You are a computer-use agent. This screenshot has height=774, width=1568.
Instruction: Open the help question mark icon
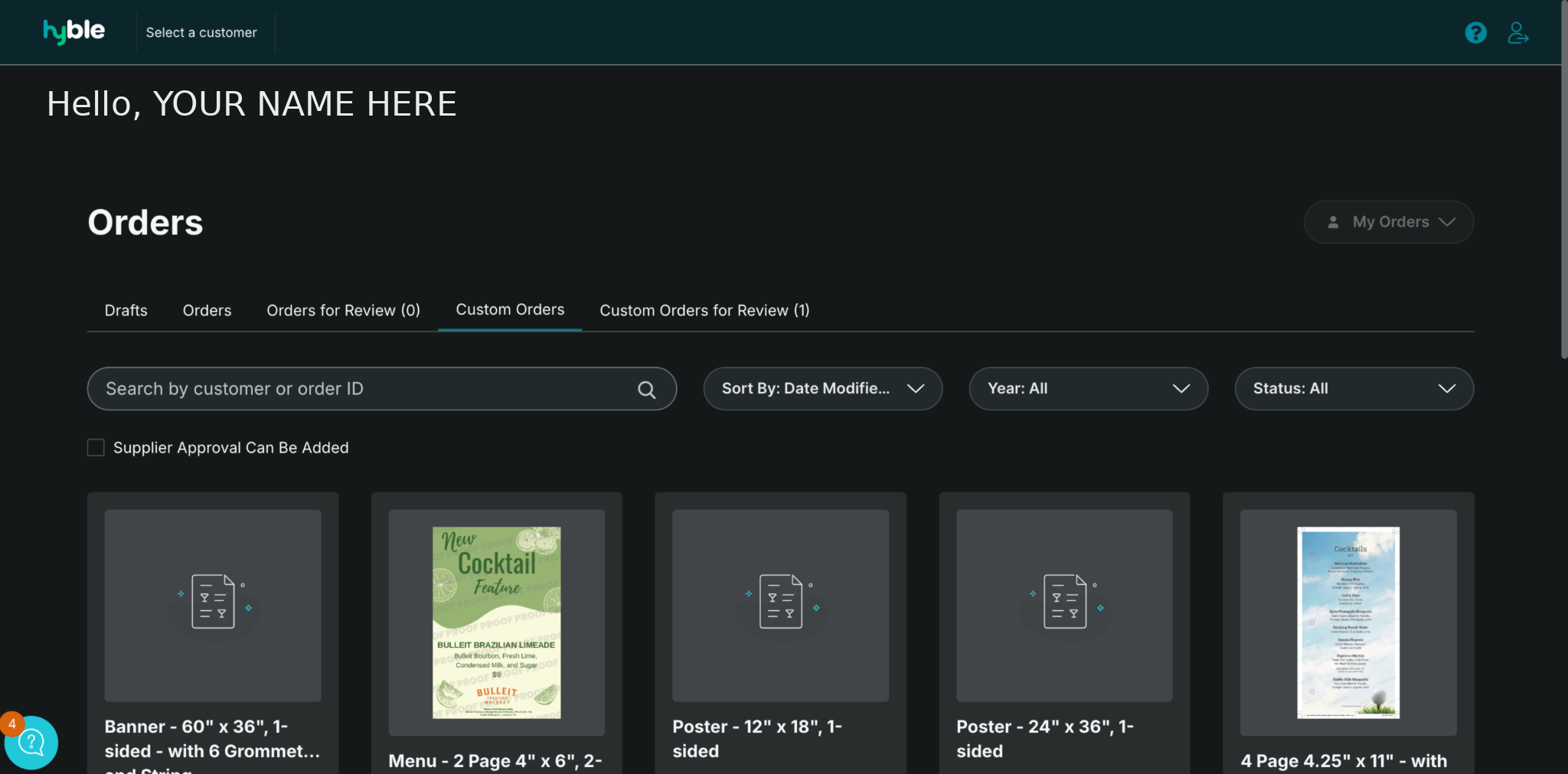point(1475,33)
